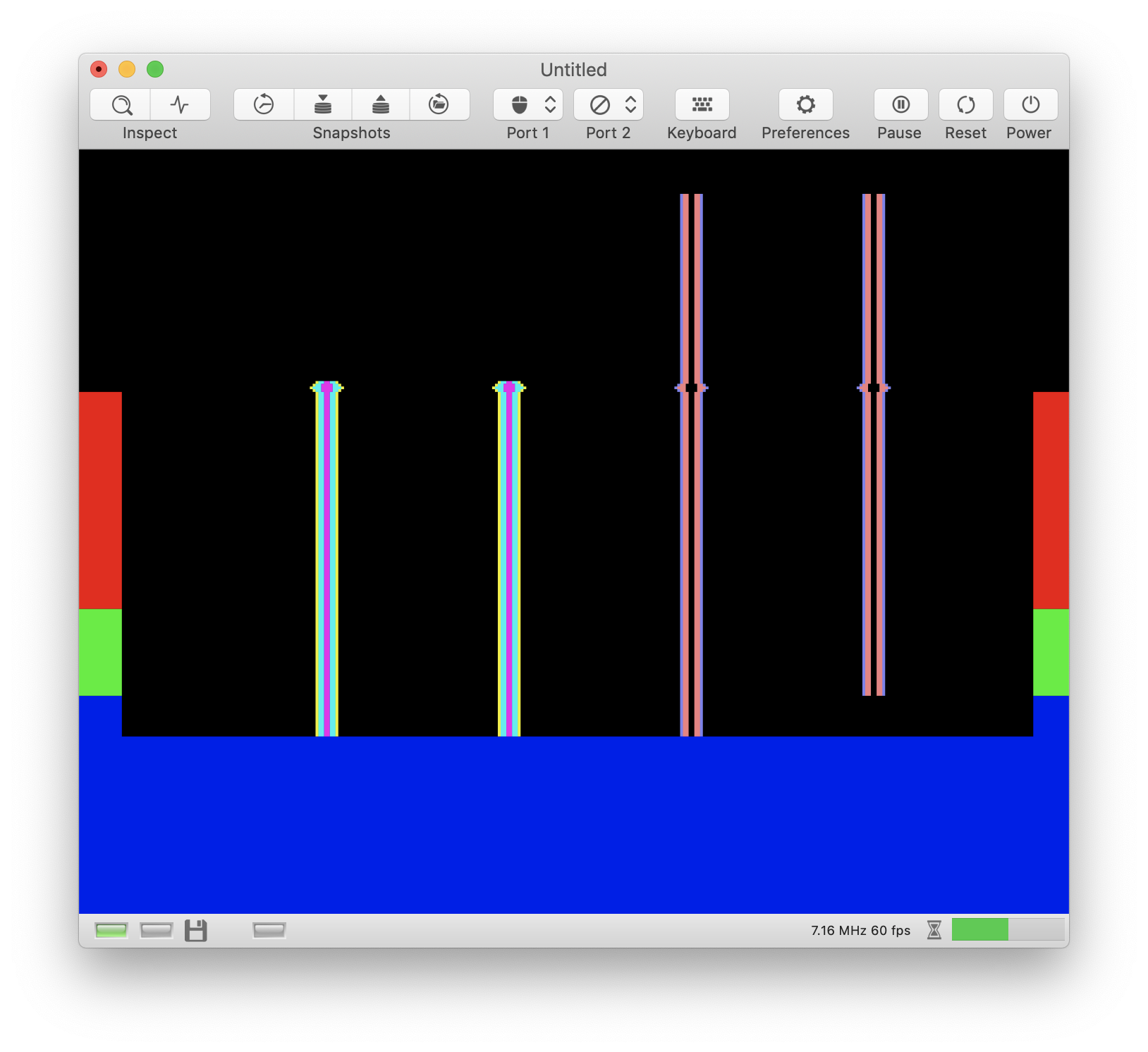Take a snapshot with down-arrow stack icon
This screenshot has height=1052, width=1148.
[x=323, y=105]
